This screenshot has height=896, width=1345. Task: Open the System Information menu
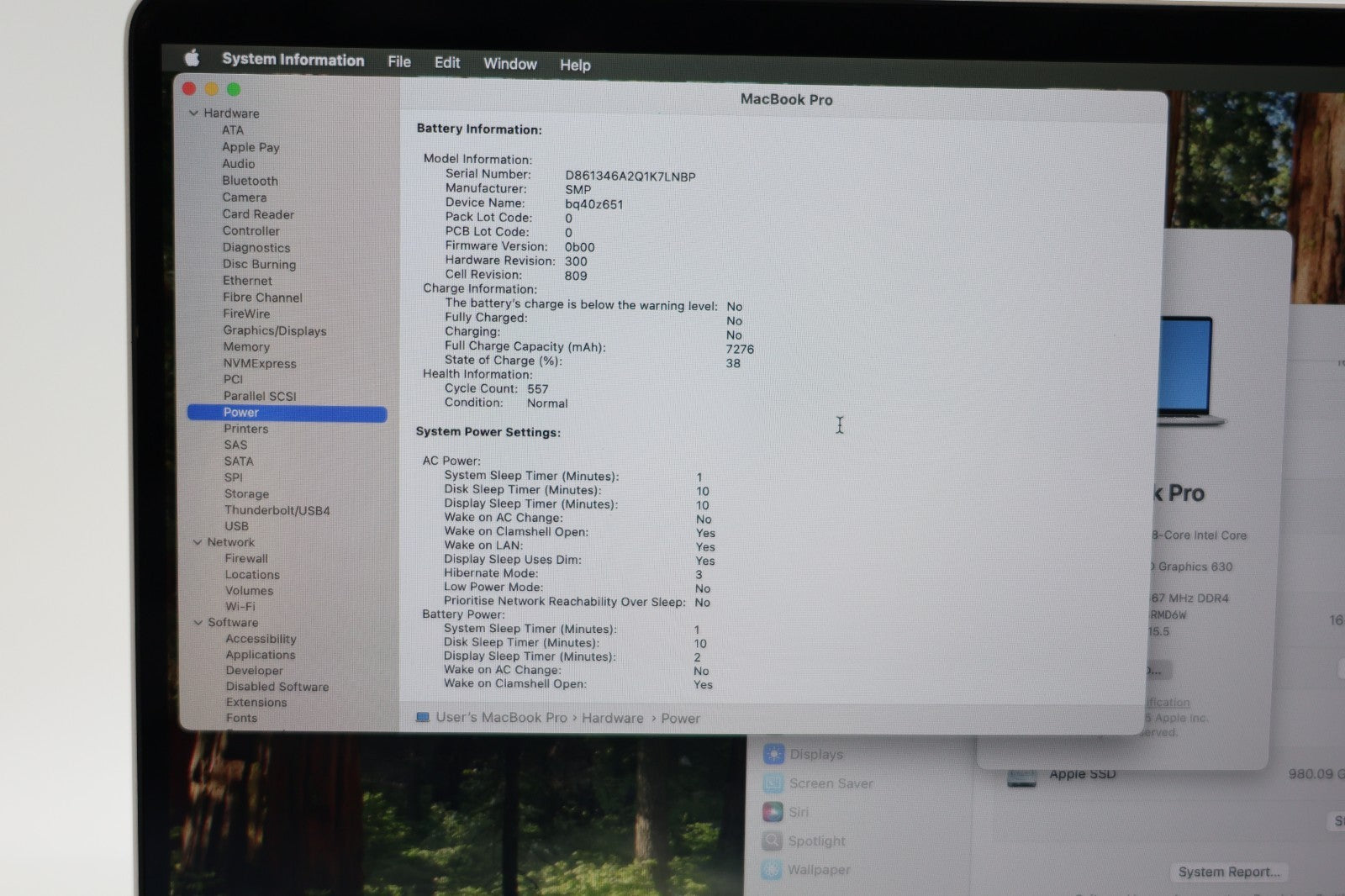coord(293,60)
